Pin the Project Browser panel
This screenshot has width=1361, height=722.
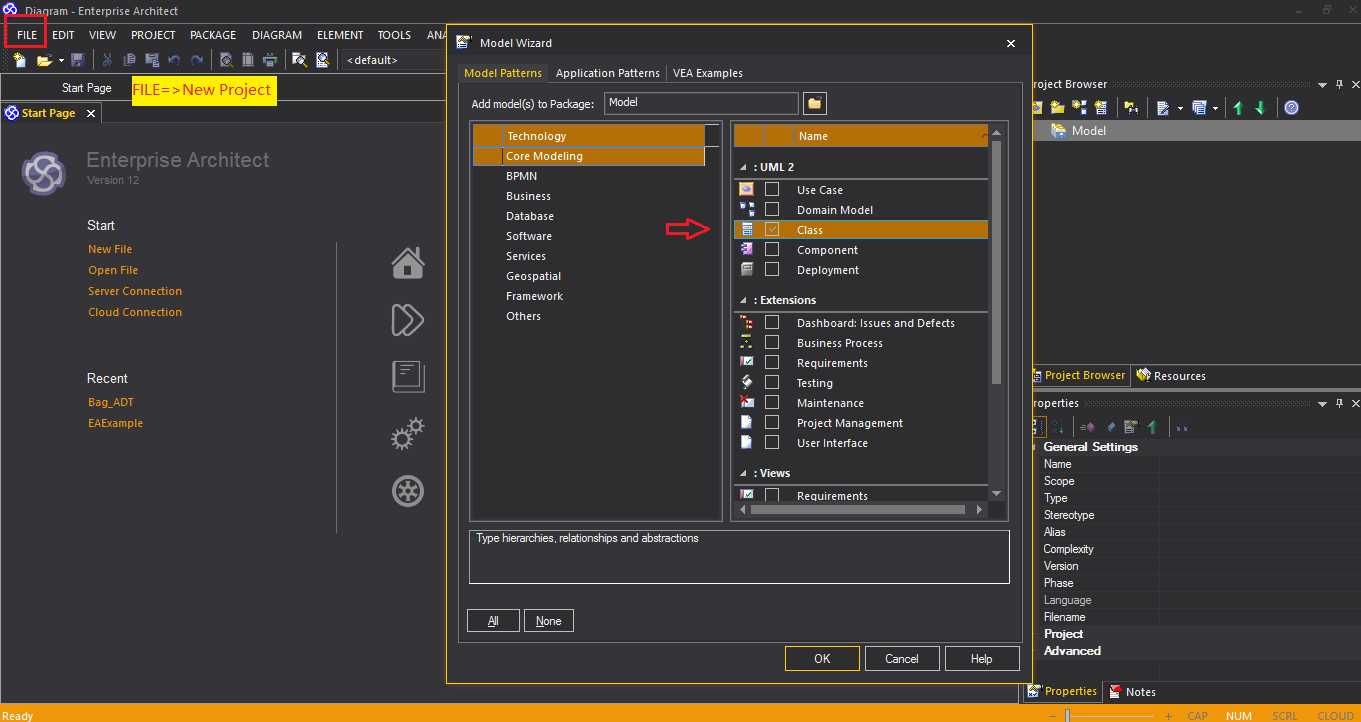[x=1340, y=85]
